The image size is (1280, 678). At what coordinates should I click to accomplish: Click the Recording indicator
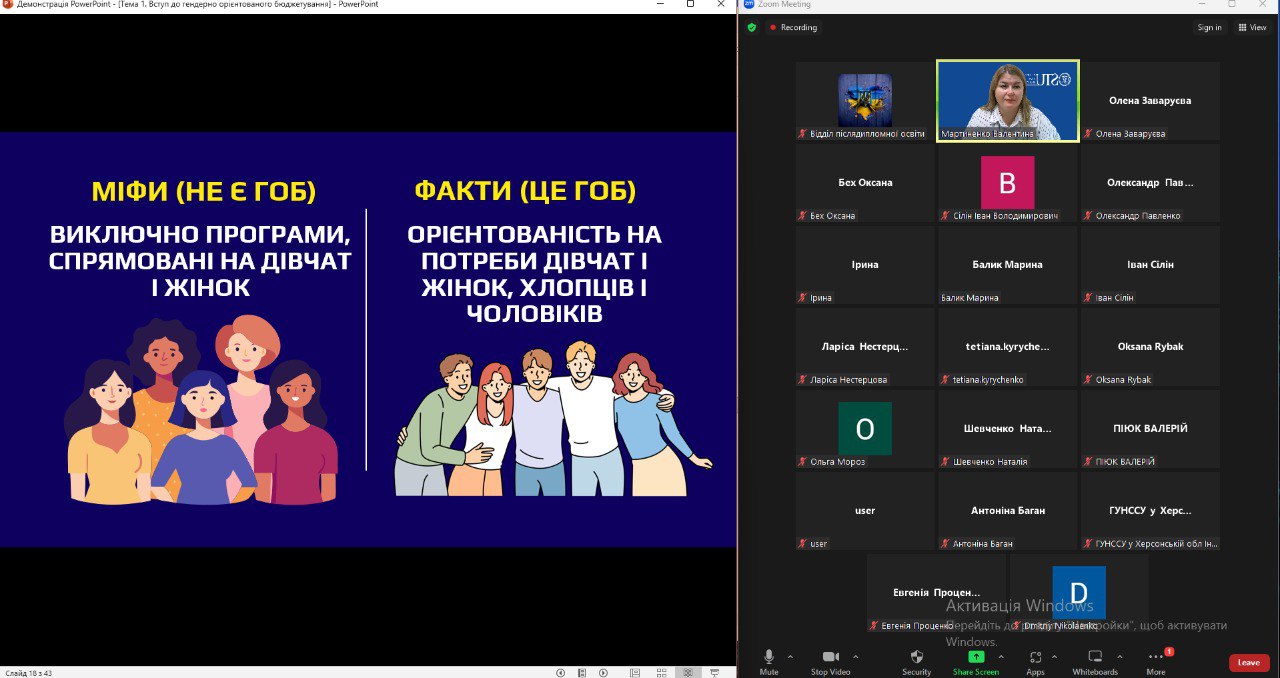pyautogui.click(x=793, y=27)
